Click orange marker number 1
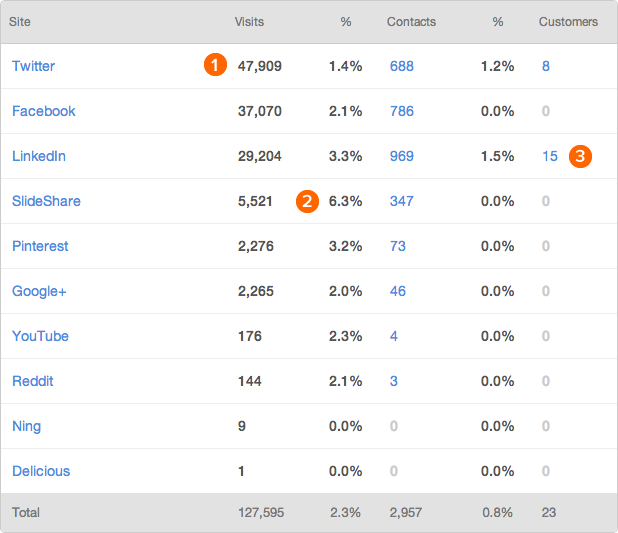Viewport: 618px width, 533px height. (214, 66)
